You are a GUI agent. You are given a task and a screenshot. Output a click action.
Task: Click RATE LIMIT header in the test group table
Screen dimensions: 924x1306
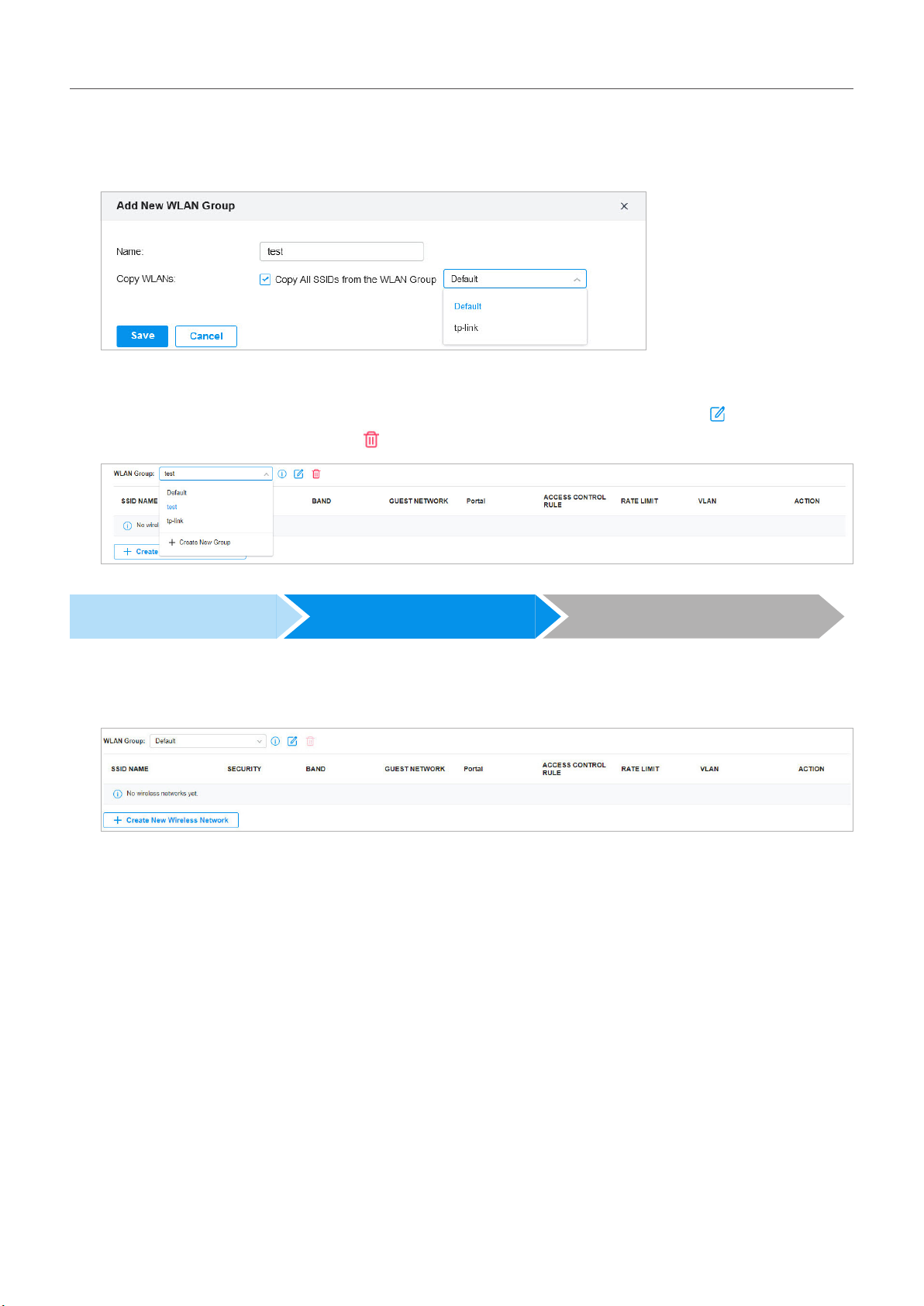tap(640, 501)
